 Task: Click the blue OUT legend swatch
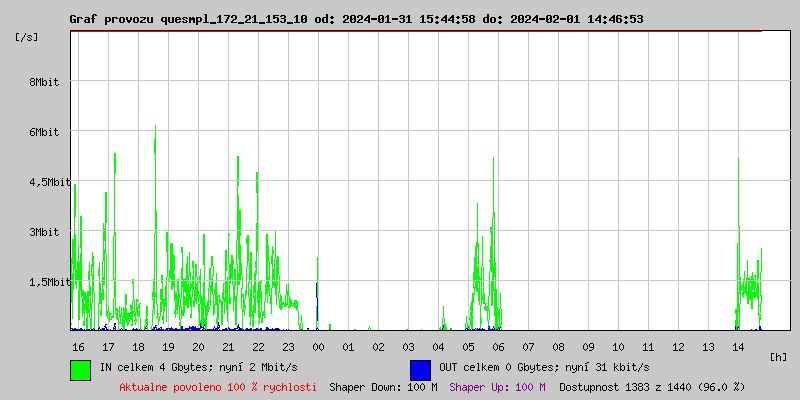(x=420, y=369)
